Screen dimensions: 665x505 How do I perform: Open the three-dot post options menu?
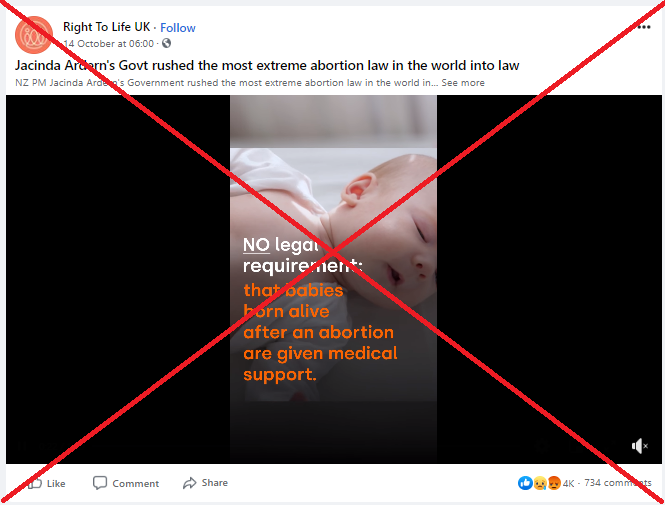pyautogui.click(x=643, y=27)
